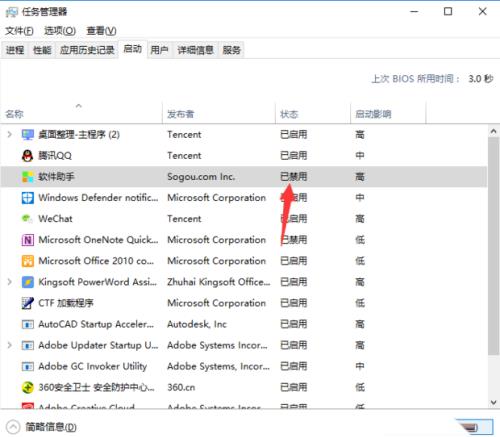The height and width of the screenshot is (437, 500).
Task: Select the Windows Defender notification row
Action: pyautogui.click(x=244, y=198)
